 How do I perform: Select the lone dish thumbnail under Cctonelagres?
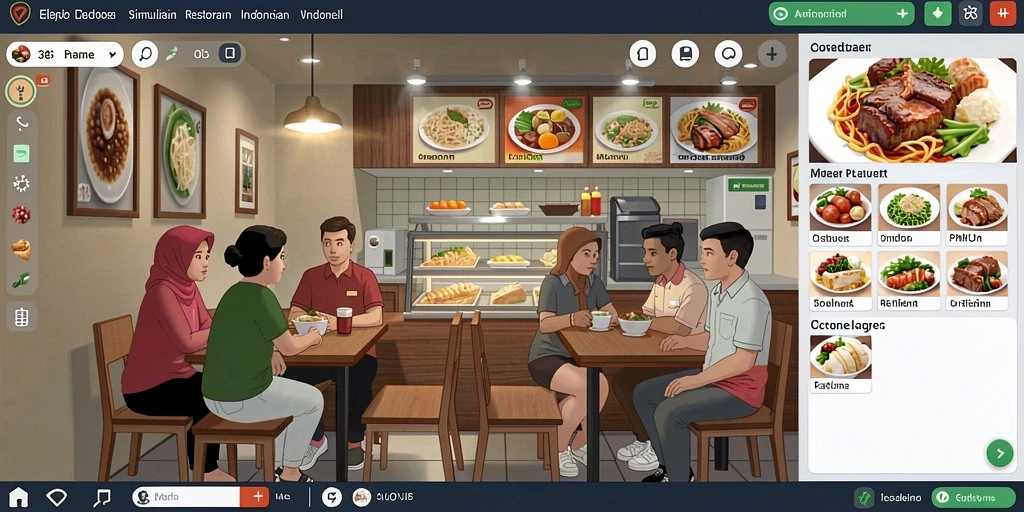tap(840, 364)
